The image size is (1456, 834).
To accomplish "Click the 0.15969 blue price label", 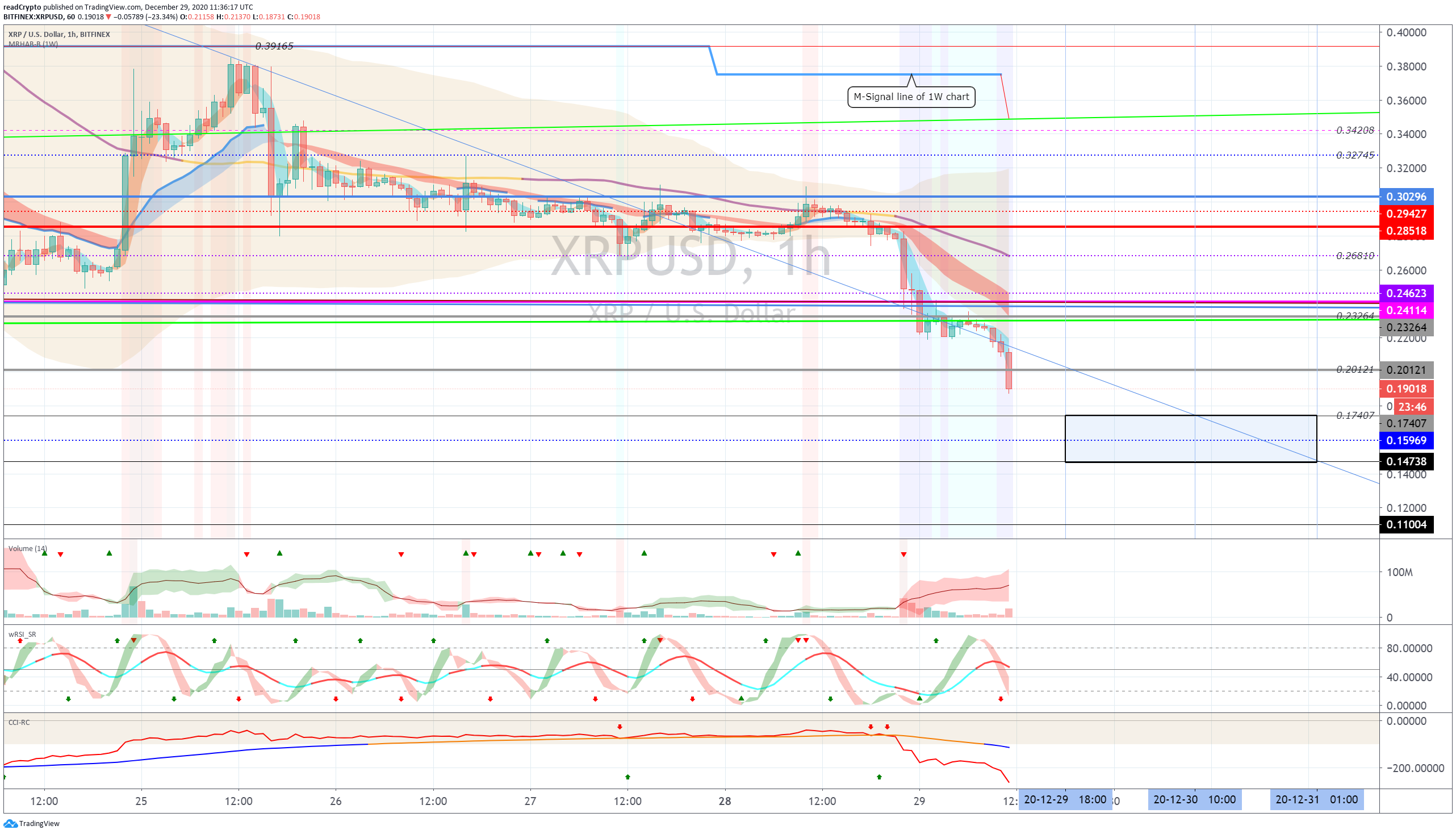I will 1405,440.
